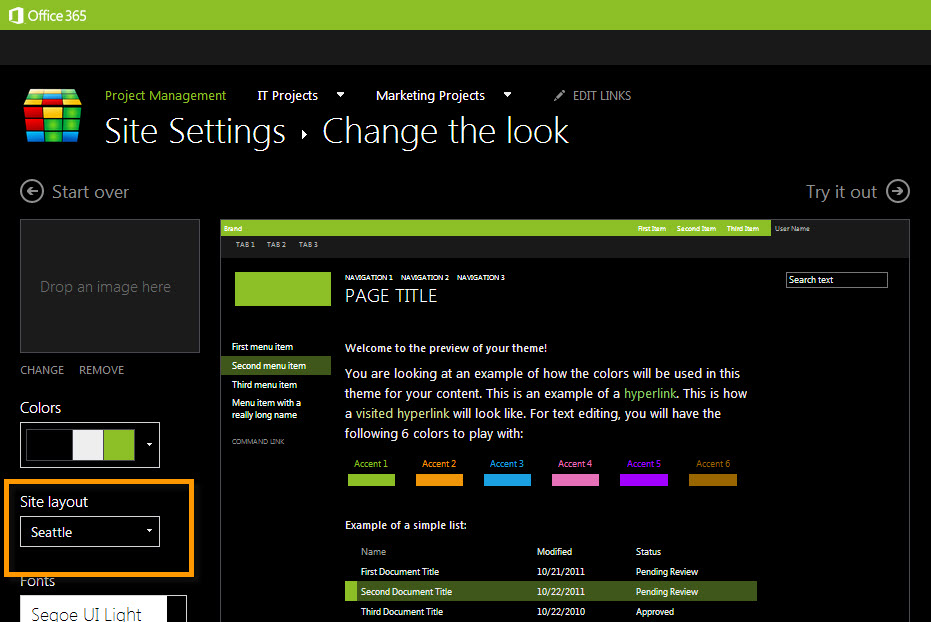This screenshot has height=622, width=931.
Task: Click the REMOVE image link
Action: (x=102, y=370)
